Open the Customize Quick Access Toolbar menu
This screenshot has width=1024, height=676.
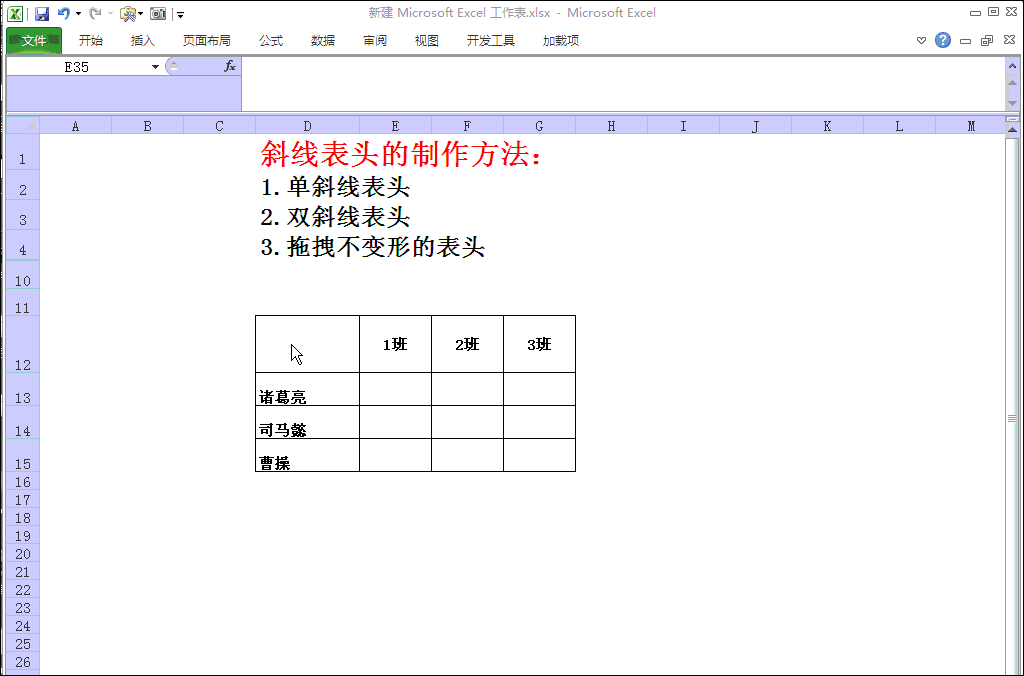click(181, 14)
